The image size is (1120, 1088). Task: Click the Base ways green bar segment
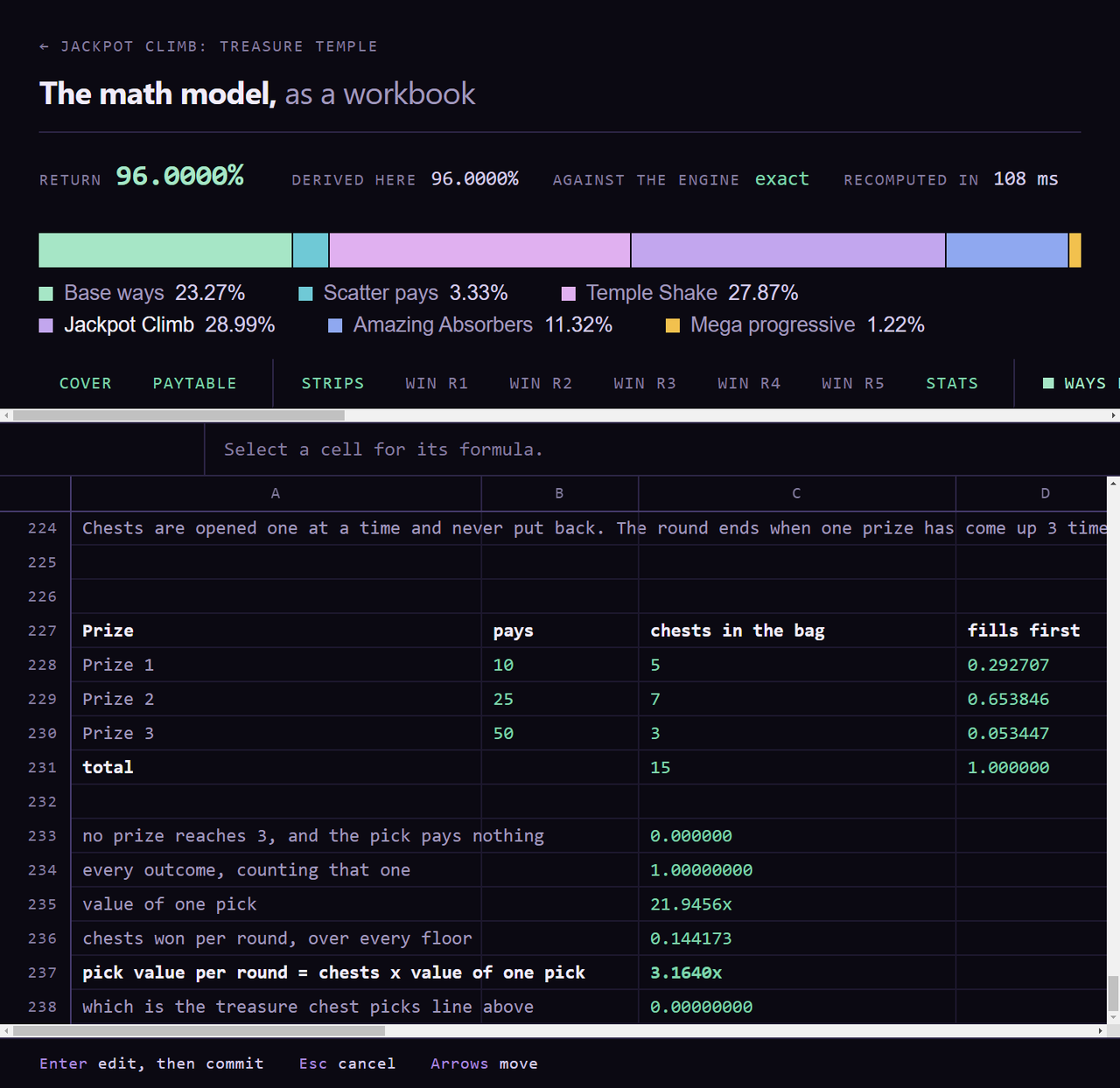click(x=165, y=250)
